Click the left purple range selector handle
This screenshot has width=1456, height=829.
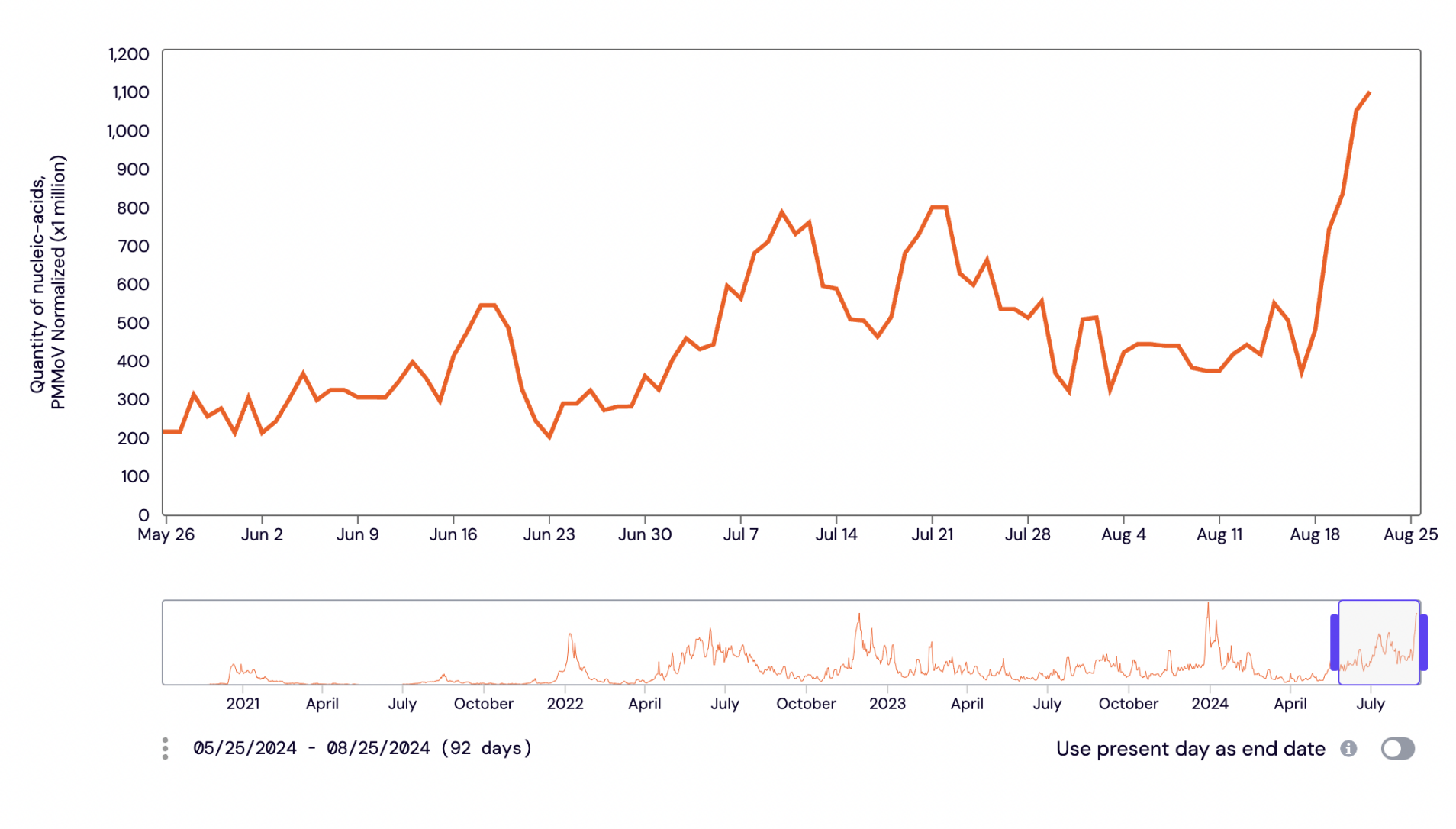1334,643
